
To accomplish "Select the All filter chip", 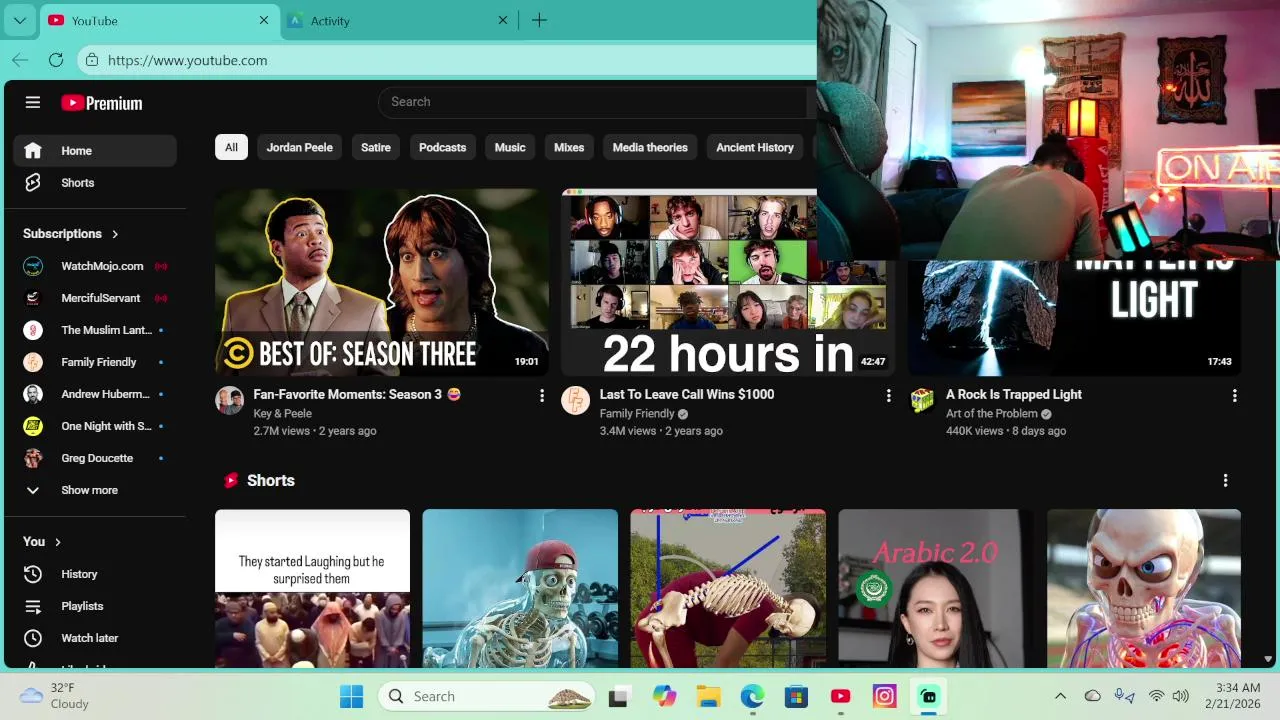I will click(x=231, y=147).
